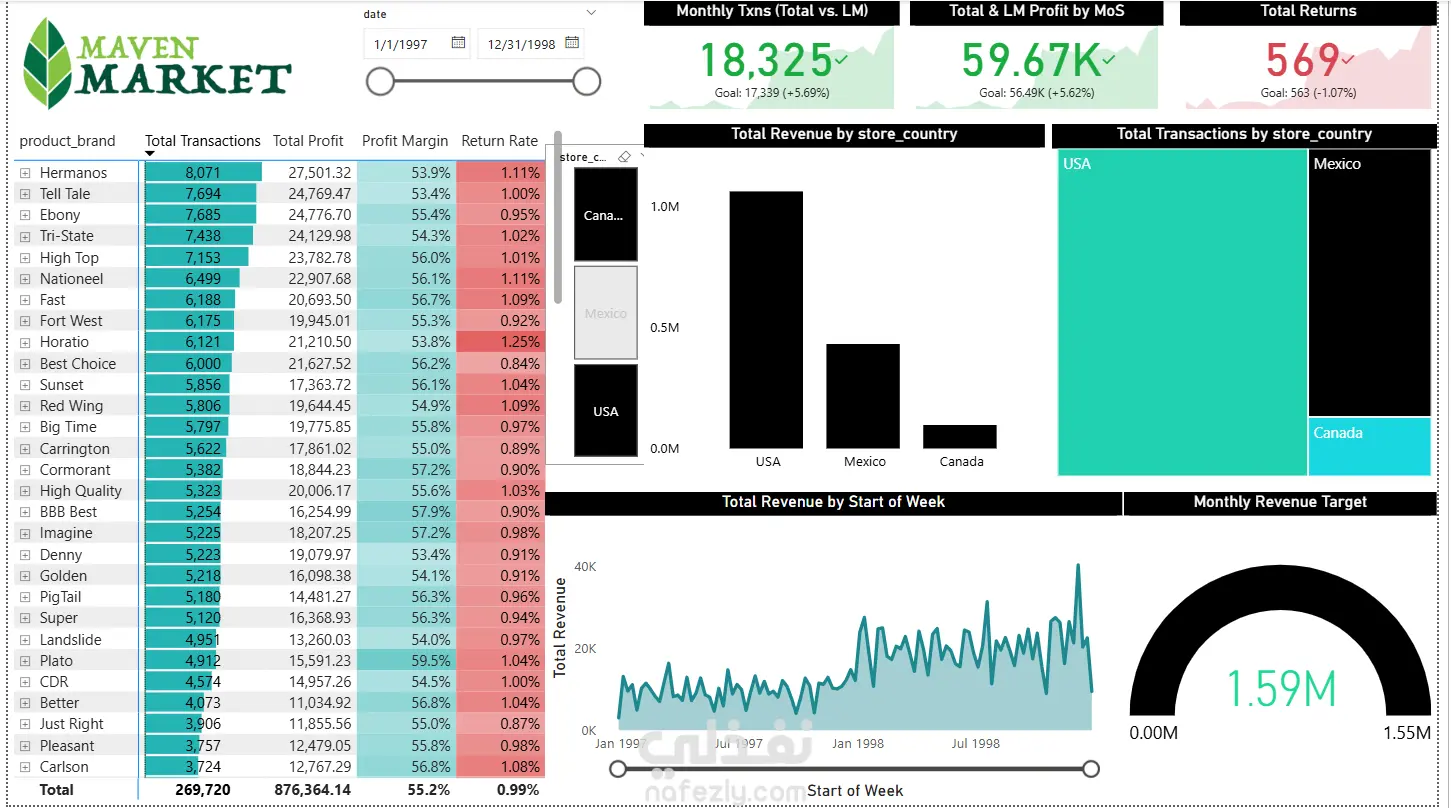The width and height of the screenshot is (1451, 808).
Task: Sort by the Profit Margin column header
Action: pos(405,141)
